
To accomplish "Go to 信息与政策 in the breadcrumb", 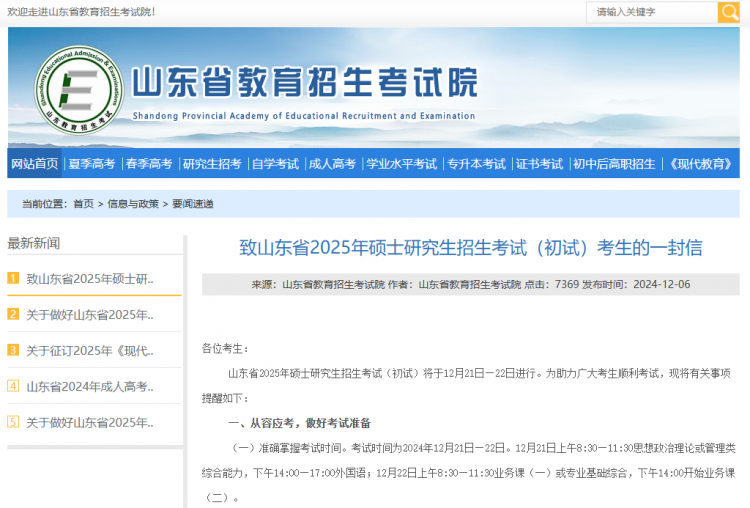I will [x=133, y=204].
